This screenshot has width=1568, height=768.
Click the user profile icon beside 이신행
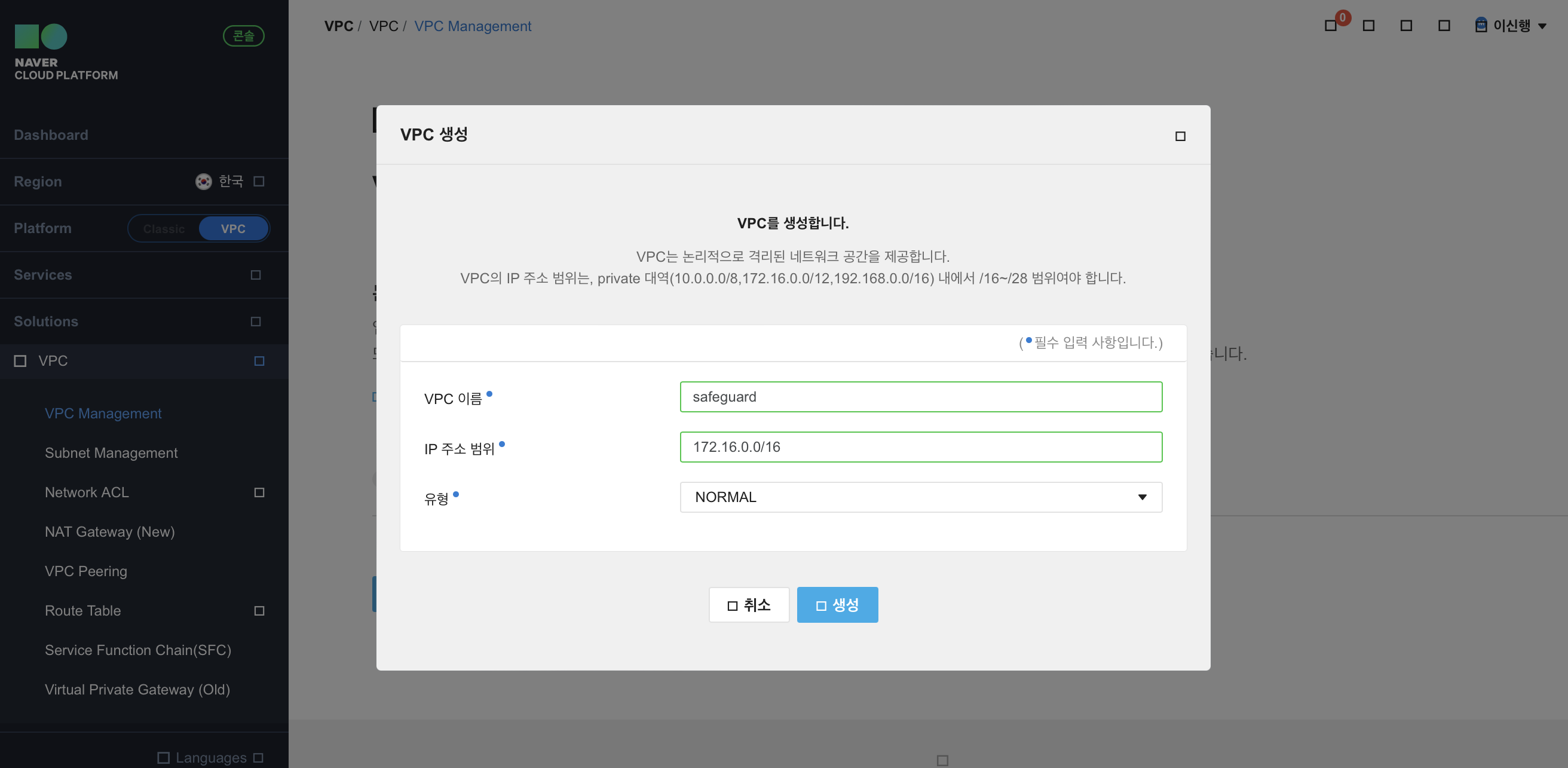pyautogui.click(x=1481, y=26)
